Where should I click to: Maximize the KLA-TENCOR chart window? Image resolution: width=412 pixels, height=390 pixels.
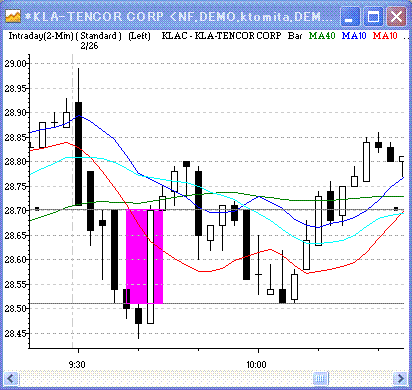tap(373, 16)
